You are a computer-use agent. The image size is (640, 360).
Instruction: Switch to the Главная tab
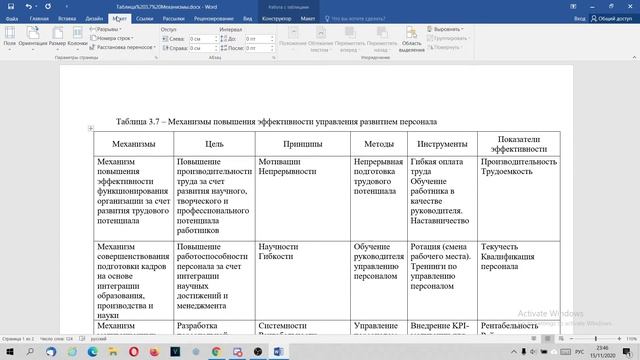[39, 18]
